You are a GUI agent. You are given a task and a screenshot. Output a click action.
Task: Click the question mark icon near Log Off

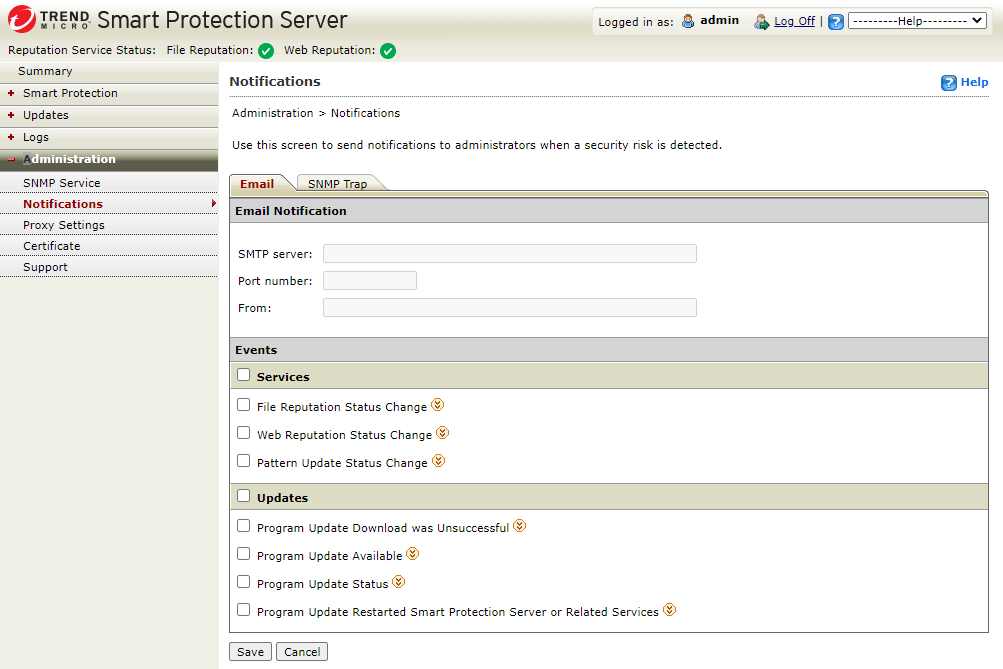(x=836, y=22)
